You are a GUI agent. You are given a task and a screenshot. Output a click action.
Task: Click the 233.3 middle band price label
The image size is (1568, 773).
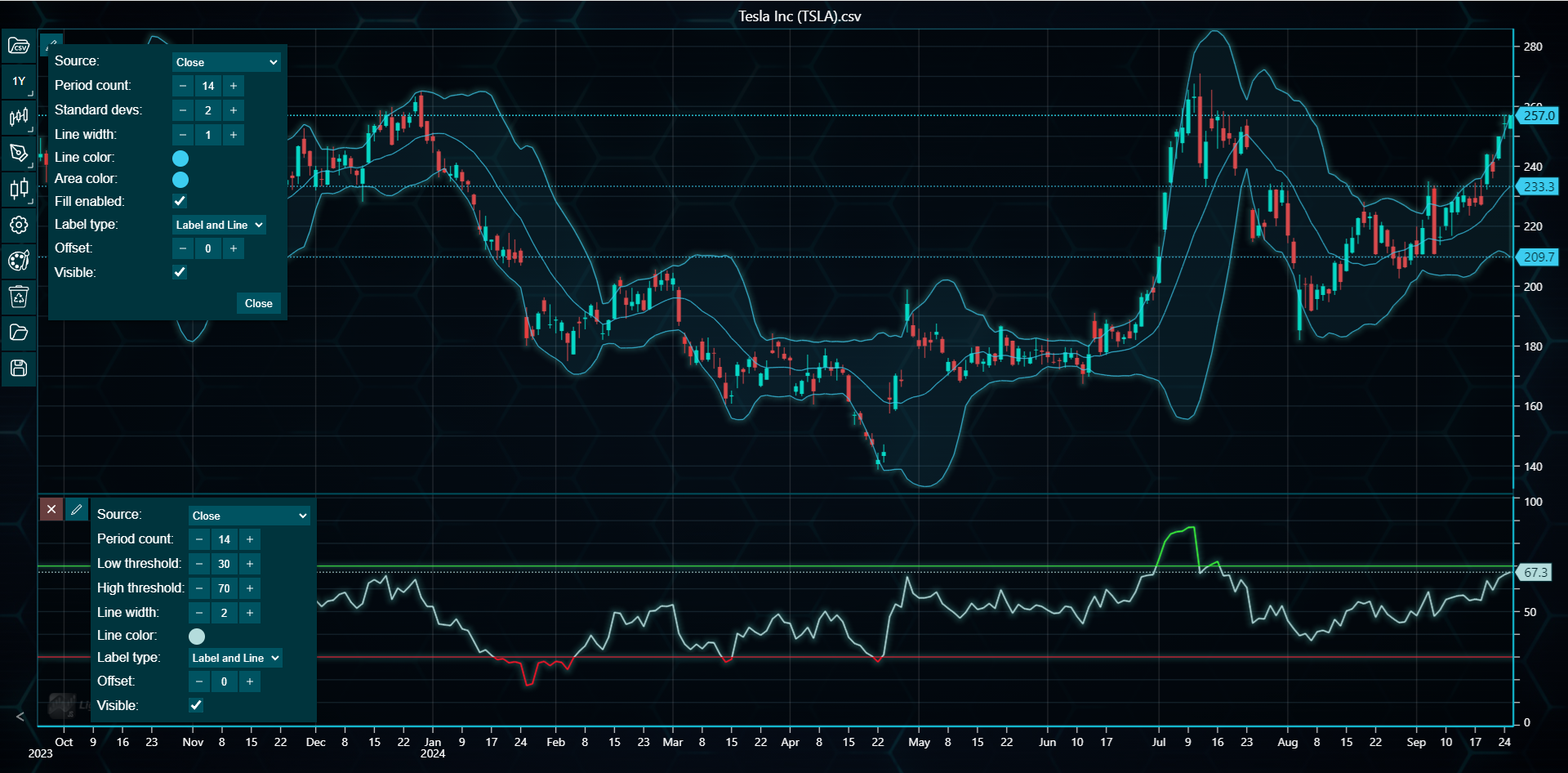tap(1539, 186)
